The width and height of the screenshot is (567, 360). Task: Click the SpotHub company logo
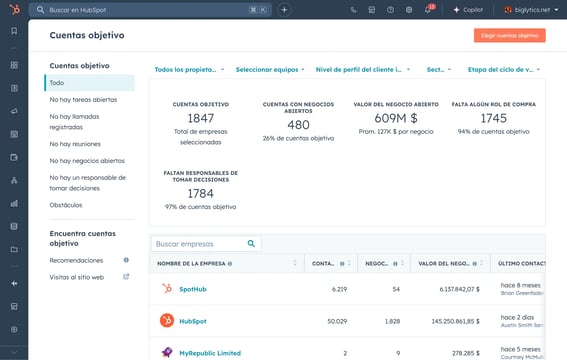167,288
